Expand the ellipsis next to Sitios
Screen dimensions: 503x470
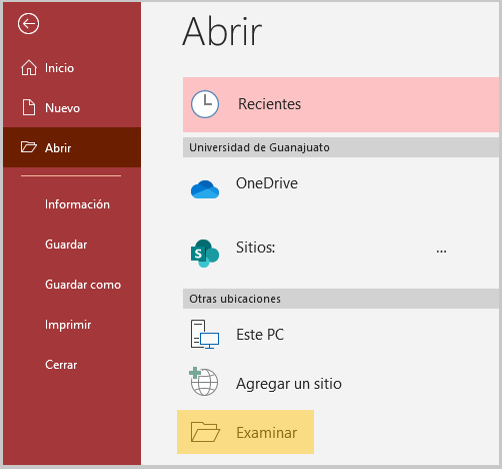pyautogui.click(x=441, y=251)
